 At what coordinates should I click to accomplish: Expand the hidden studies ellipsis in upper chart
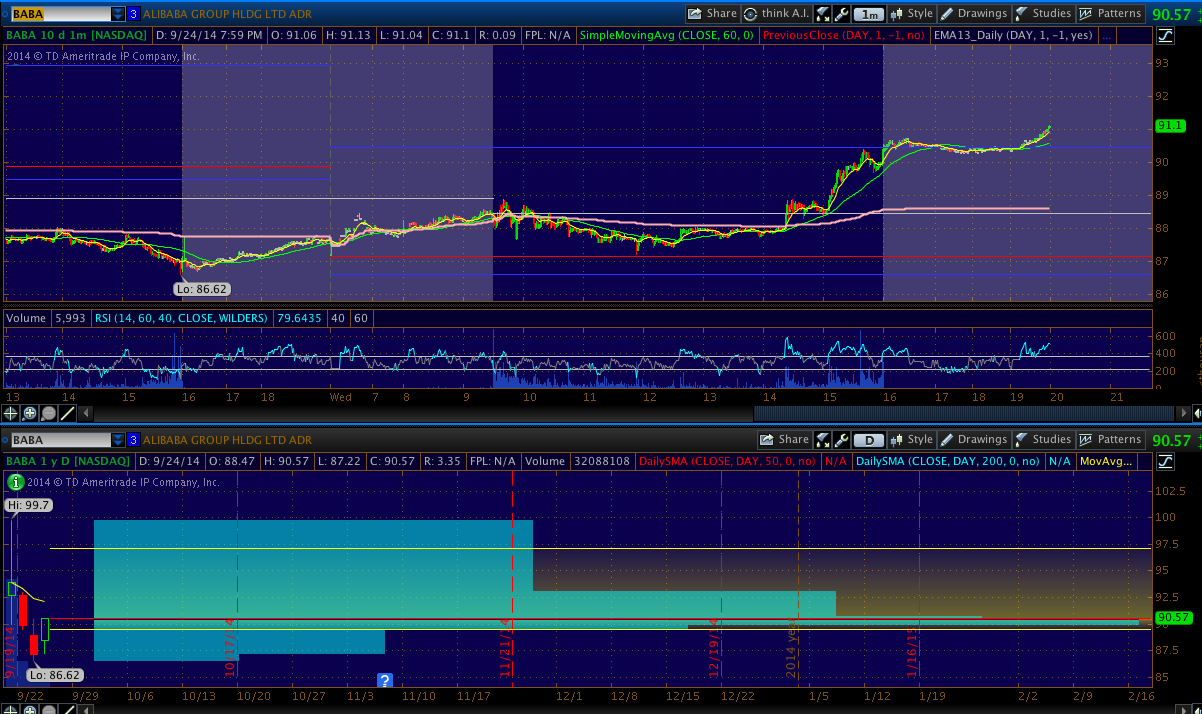tap(1106, 35)
